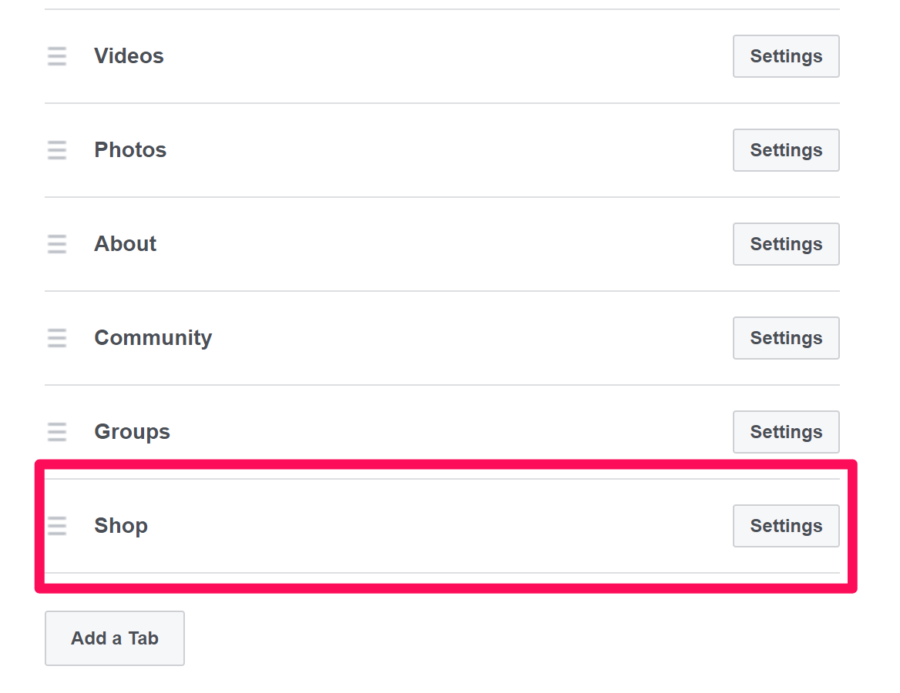The width and height of the screenshot is (900, 693).
Task: Click the drag handle beside Videos
Action: click(57, 56)
